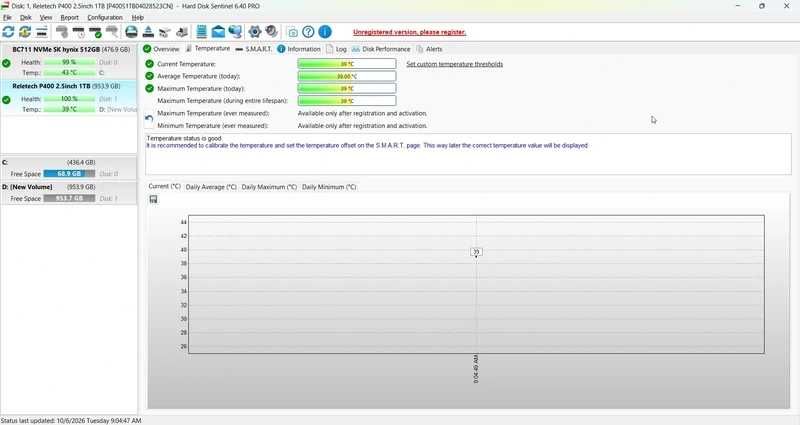Select the Temperature tab
The width and height of the screenshot is (800, 425).
tap(208, 48)
